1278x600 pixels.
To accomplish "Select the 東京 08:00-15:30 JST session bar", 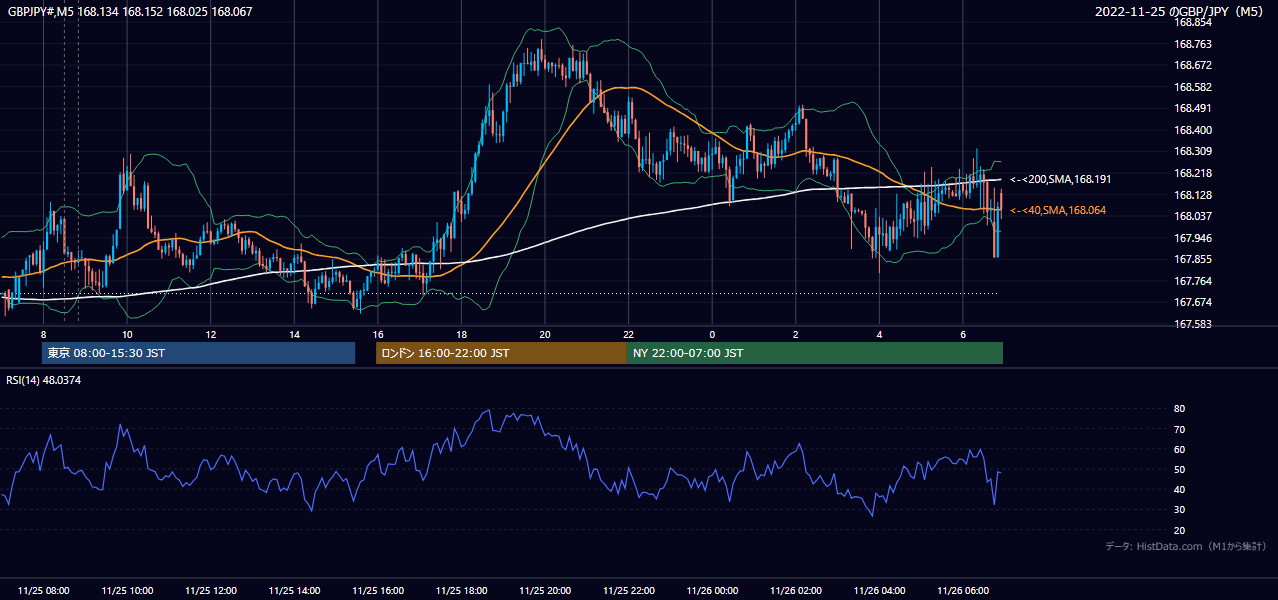I will (198, 353).
